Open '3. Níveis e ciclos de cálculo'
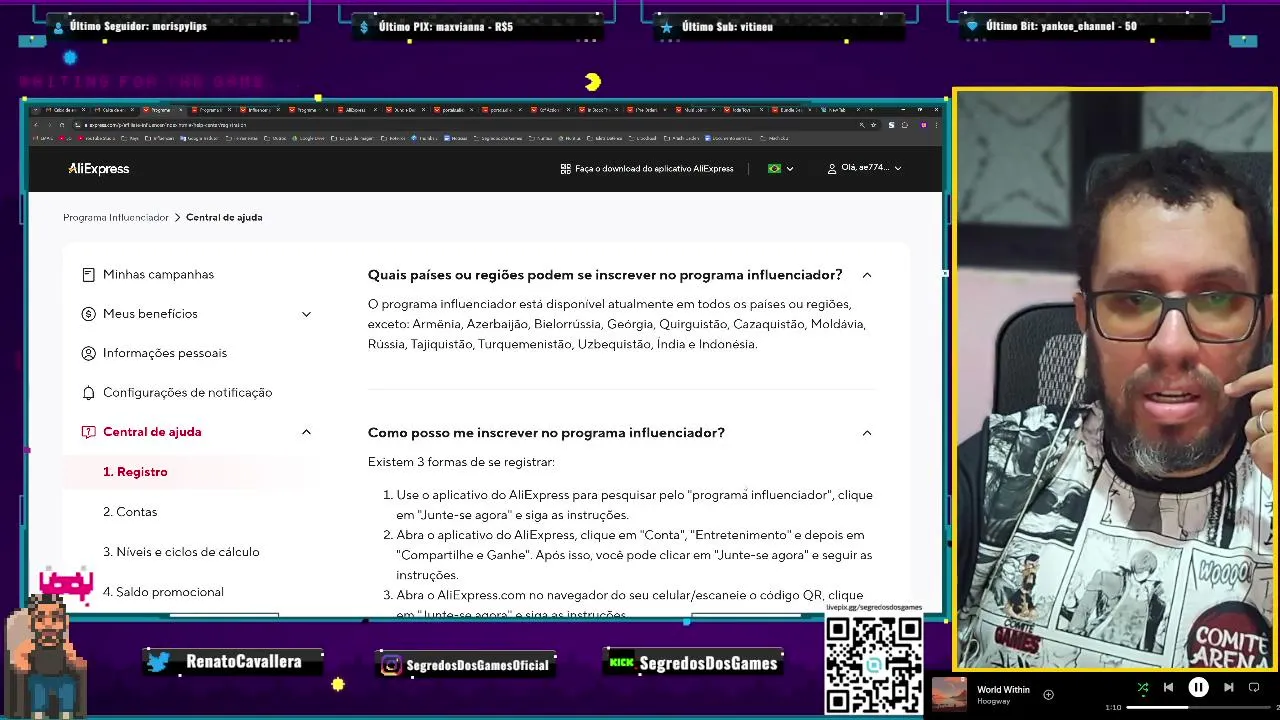This screenshot has height=720, width=1280. click(181, 552)
